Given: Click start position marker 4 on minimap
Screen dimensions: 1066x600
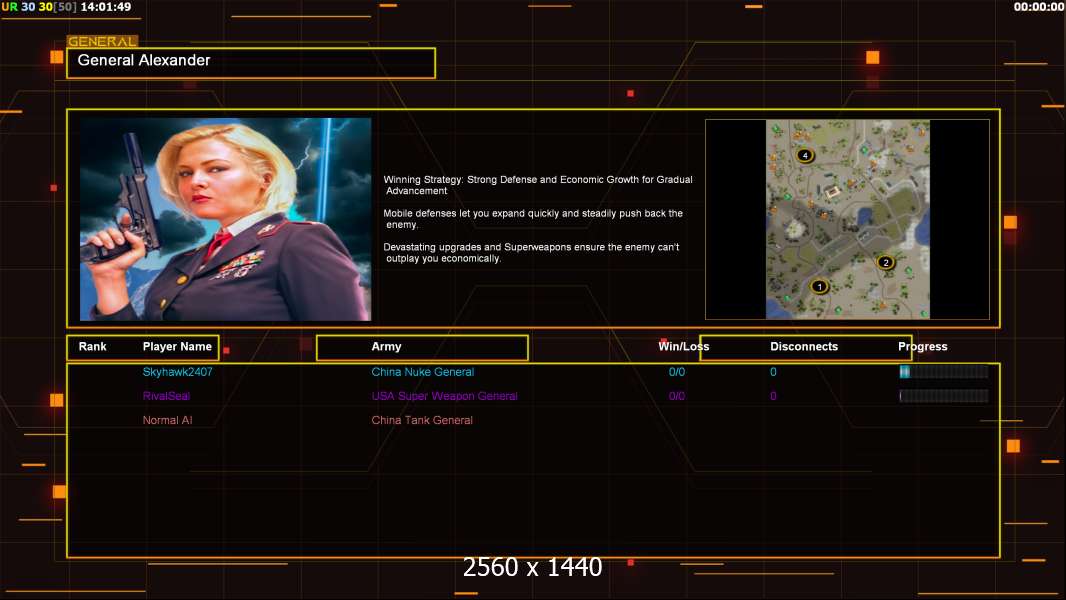Looking at the screenshot, I should click(805, 156).
